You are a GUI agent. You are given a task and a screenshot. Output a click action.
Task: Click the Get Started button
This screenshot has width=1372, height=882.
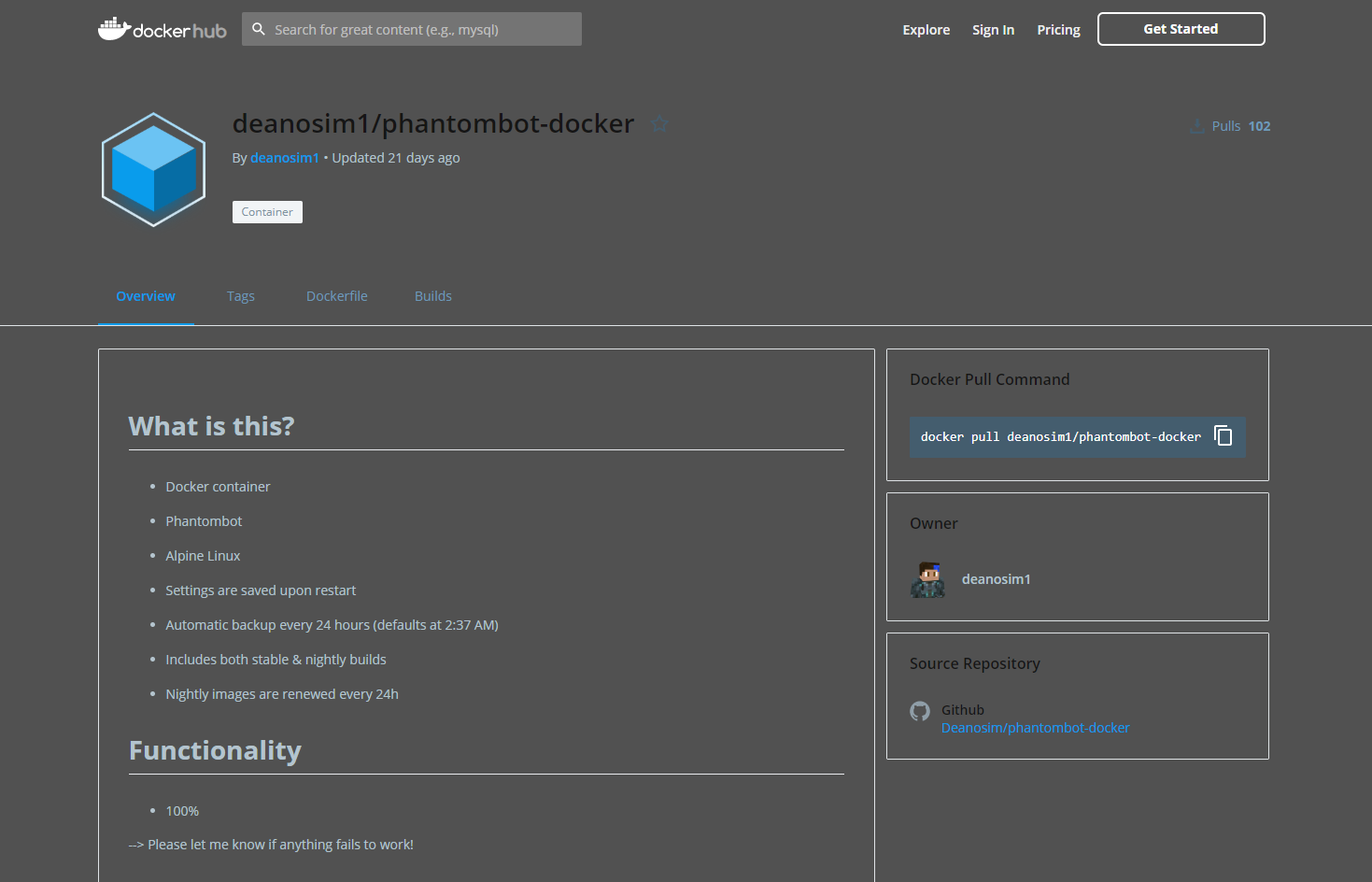pos(1181,29)
